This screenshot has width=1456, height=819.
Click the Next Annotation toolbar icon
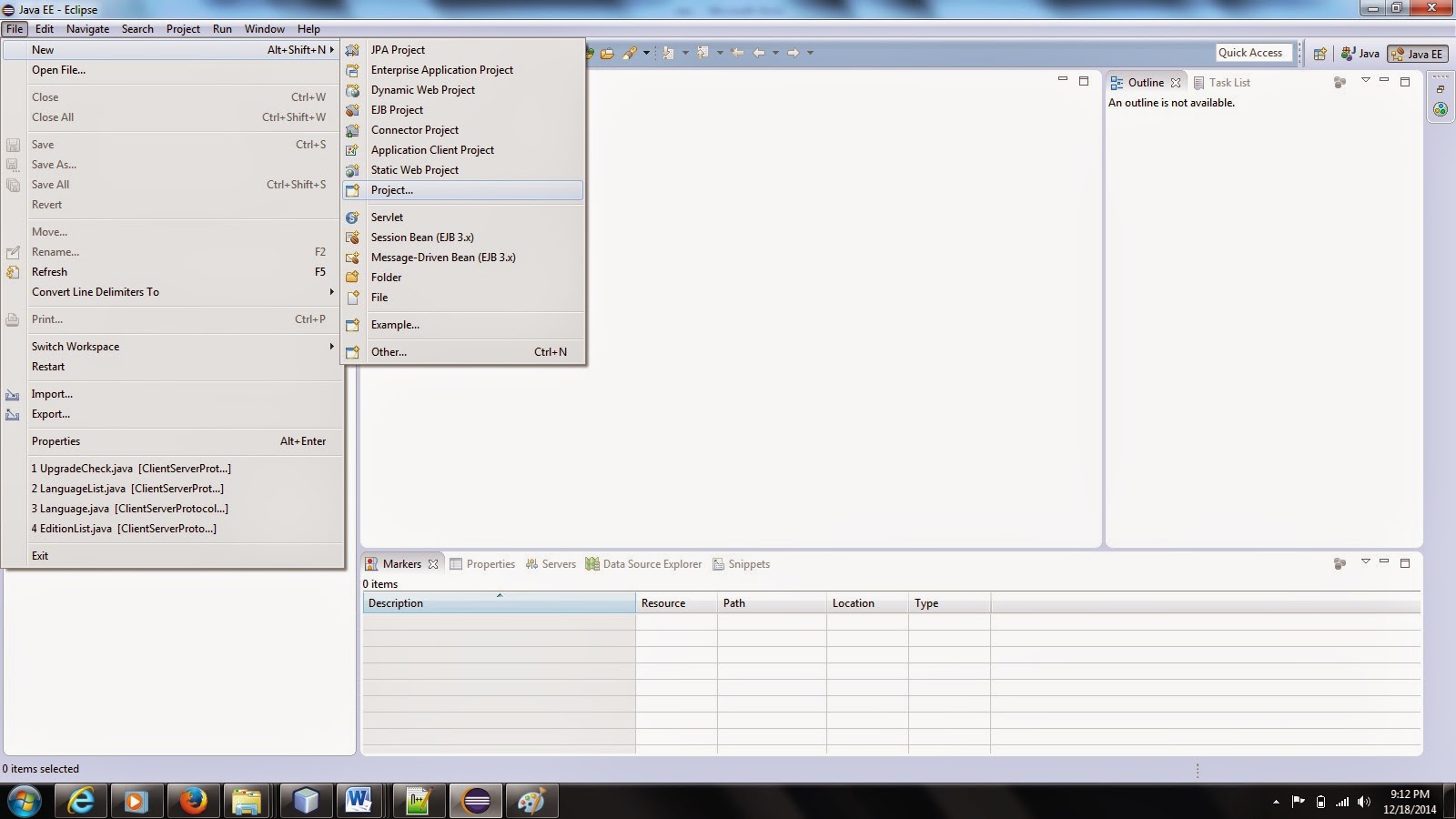668,53
